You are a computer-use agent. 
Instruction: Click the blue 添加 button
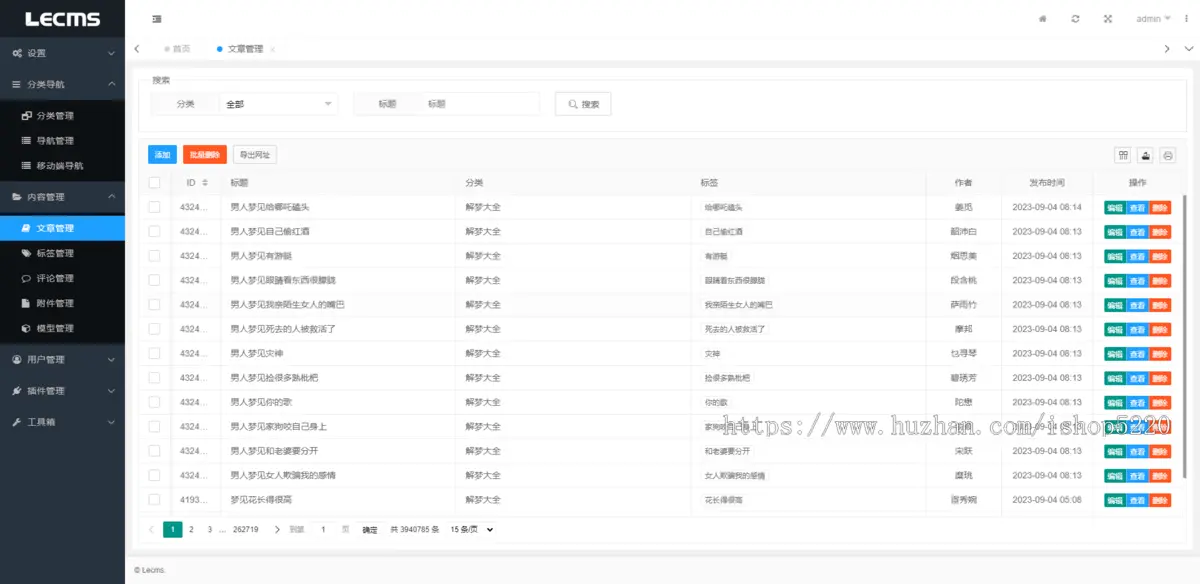click(162, 155)
